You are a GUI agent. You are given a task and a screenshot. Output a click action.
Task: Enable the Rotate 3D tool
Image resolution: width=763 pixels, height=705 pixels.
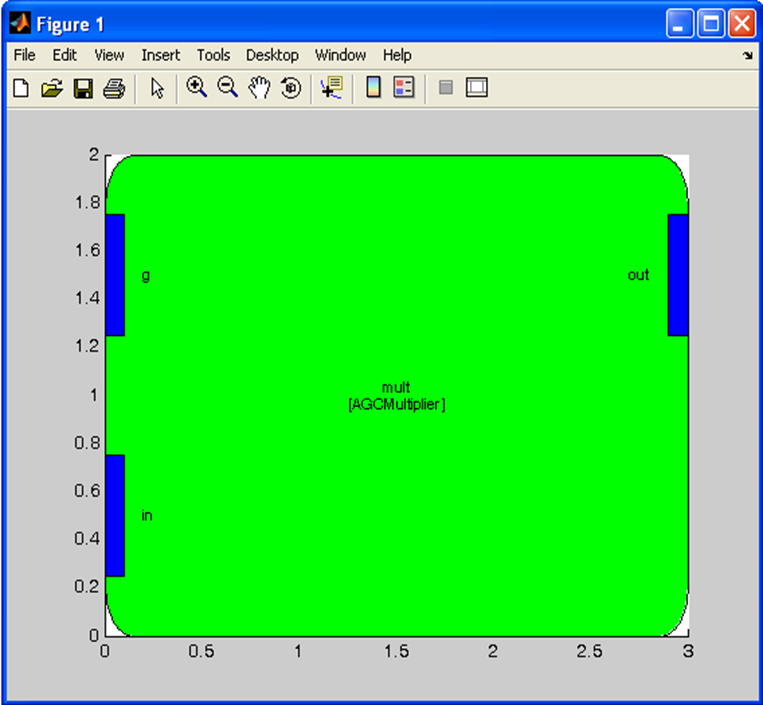tap(291, 88)
